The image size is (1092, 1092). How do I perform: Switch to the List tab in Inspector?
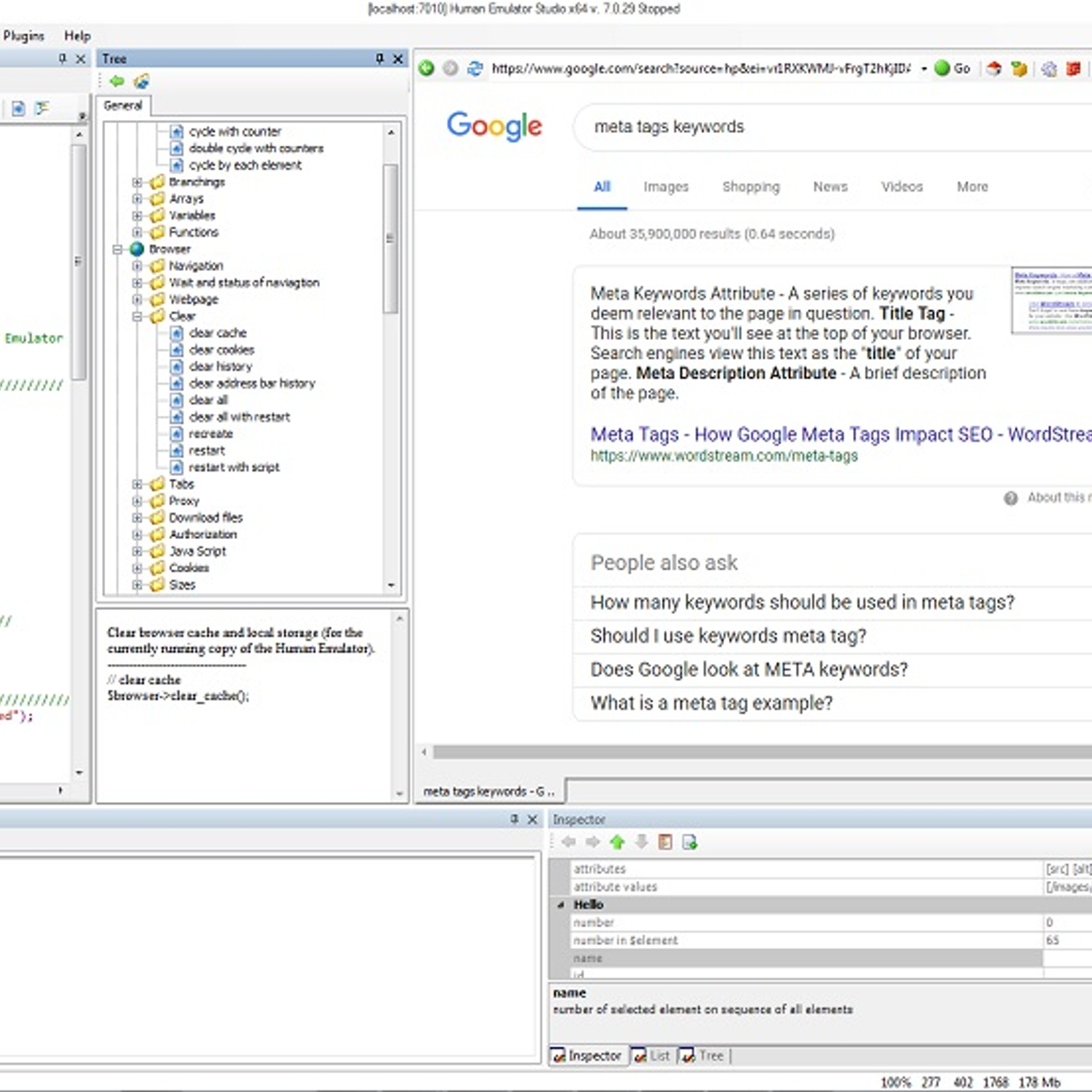coord(652,1055)
